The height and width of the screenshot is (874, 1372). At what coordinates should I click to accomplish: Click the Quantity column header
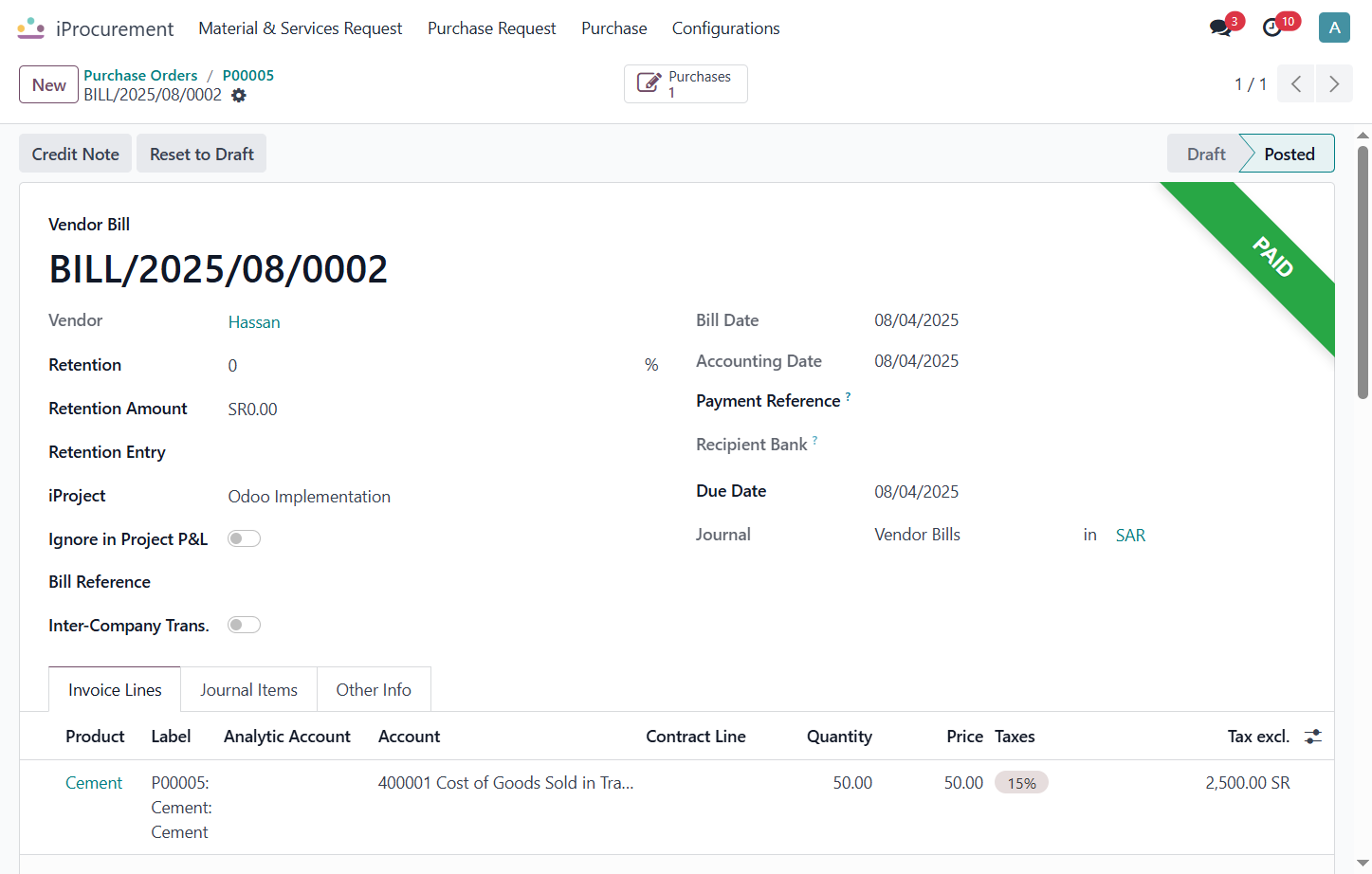coord(839,737)
